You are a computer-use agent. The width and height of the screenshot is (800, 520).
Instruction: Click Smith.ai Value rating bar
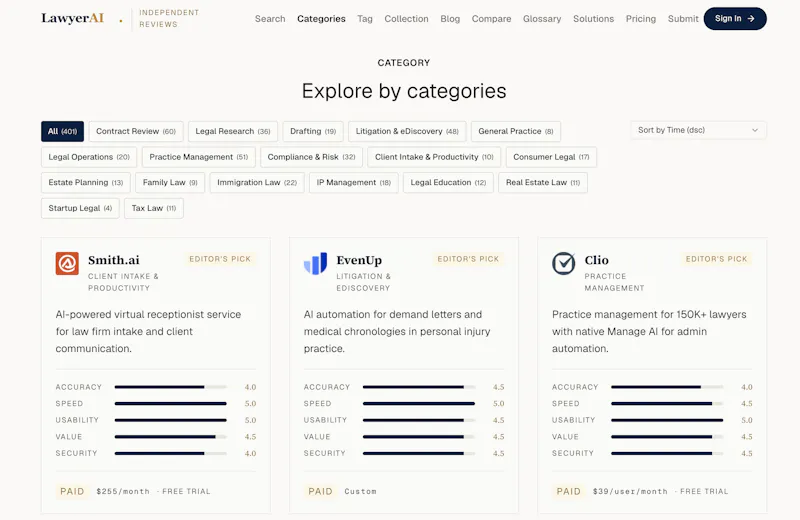tap(170, 436)
